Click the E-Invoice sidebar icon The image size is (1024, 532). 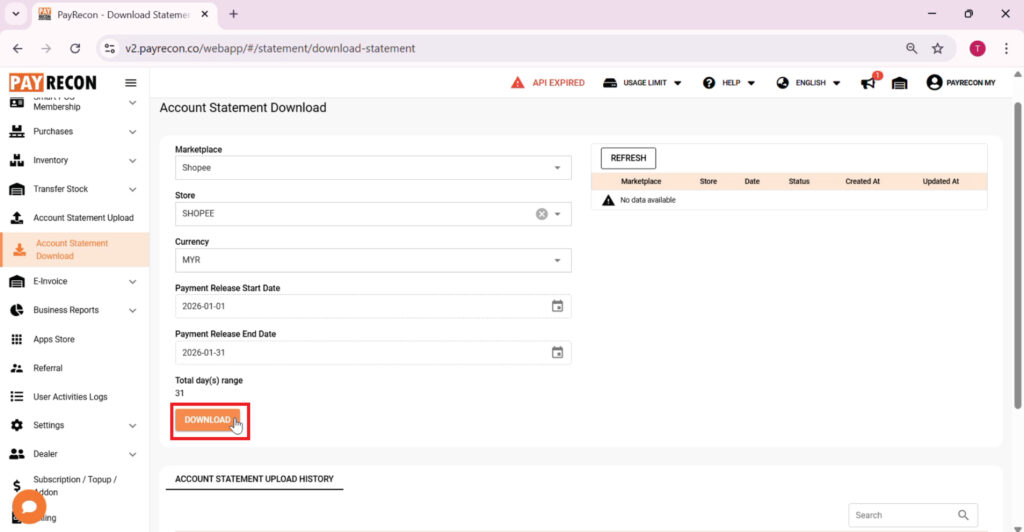17,281
